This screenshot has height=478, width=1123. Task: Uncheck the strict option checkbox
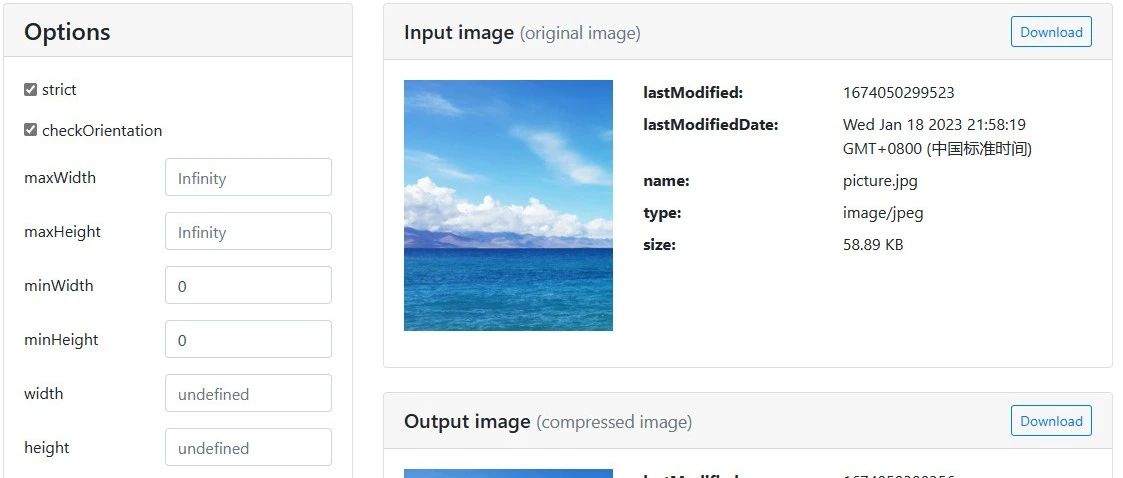tap(30, 90)
